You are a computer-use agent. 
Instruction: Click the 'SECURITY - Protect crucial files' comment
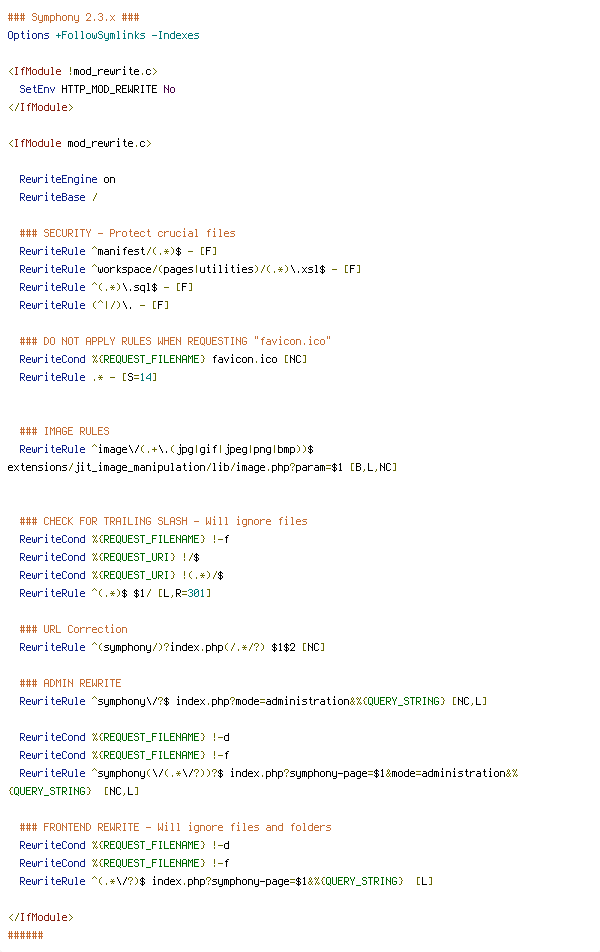point(128,233)
